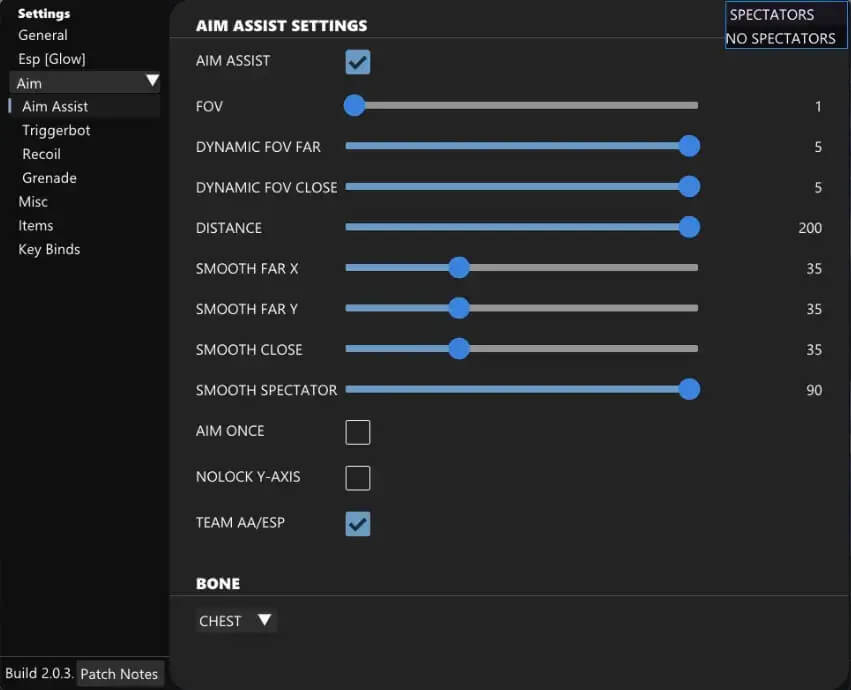Image resolution: width=851 pixels, height=690 pixels.
Task: Switch to the Misc section
Action: point(33,202)
